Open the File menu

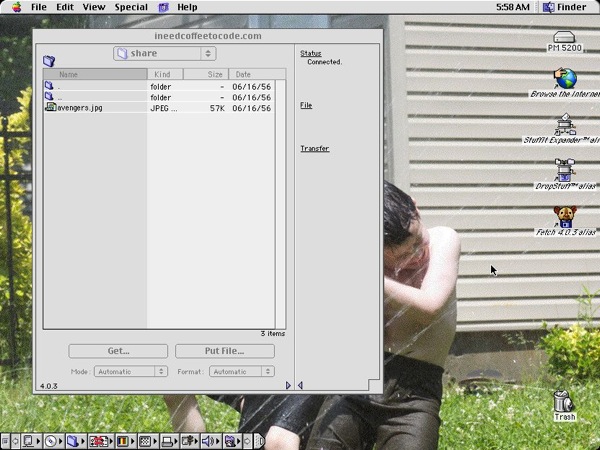point(39,7)
